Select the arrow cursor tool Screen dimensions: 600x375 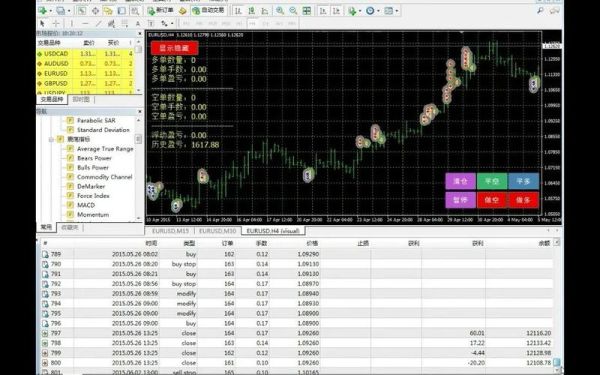coord(42,24)
